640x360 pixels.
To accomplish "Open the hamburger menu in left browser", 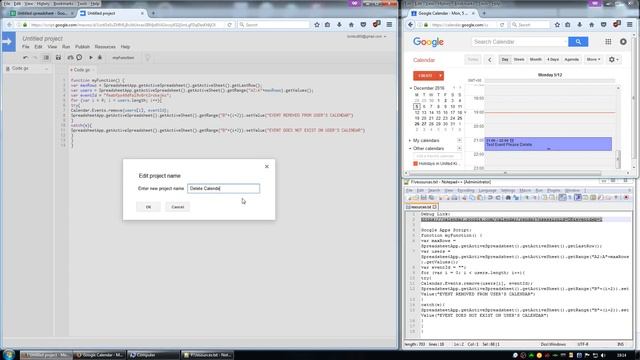I will [x=389, y=25].
